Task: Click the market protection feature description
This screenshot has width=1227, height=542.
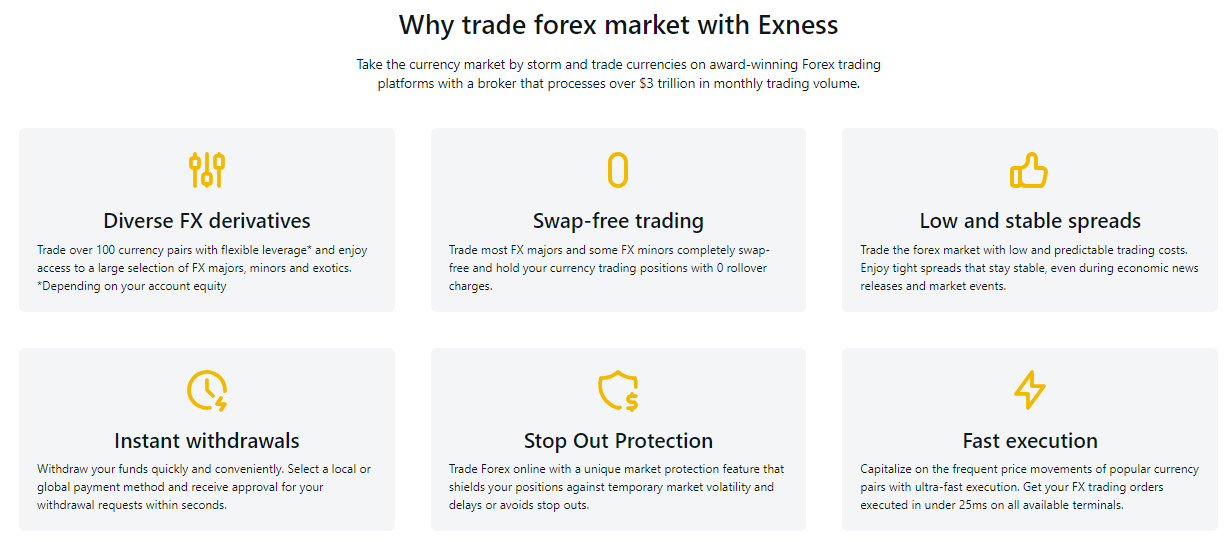Action: coord(616,487)
